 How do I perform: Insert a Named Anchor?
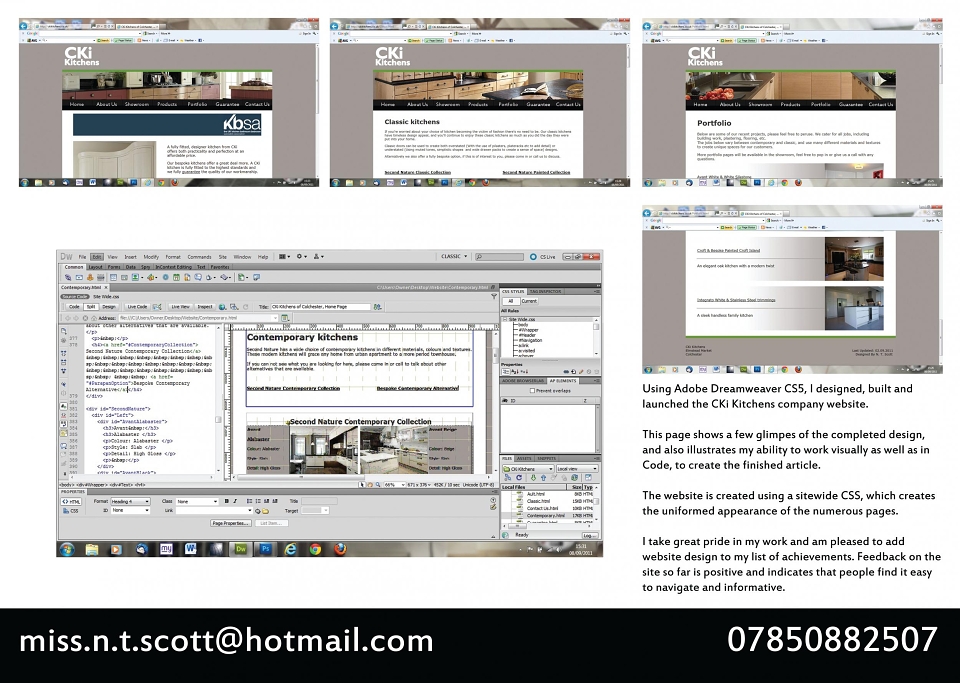(x=90, y=277)
